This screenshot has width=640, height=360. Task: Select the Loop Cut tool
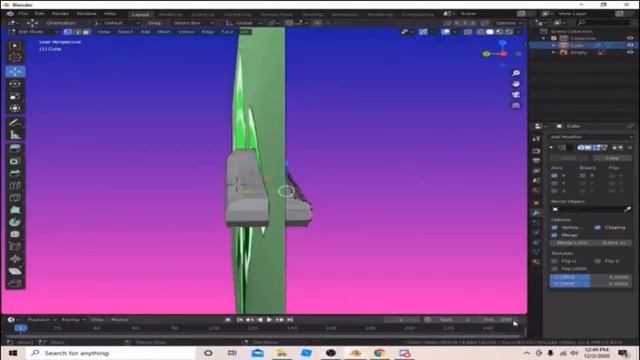pyautogui.click(x=15, y=186)
